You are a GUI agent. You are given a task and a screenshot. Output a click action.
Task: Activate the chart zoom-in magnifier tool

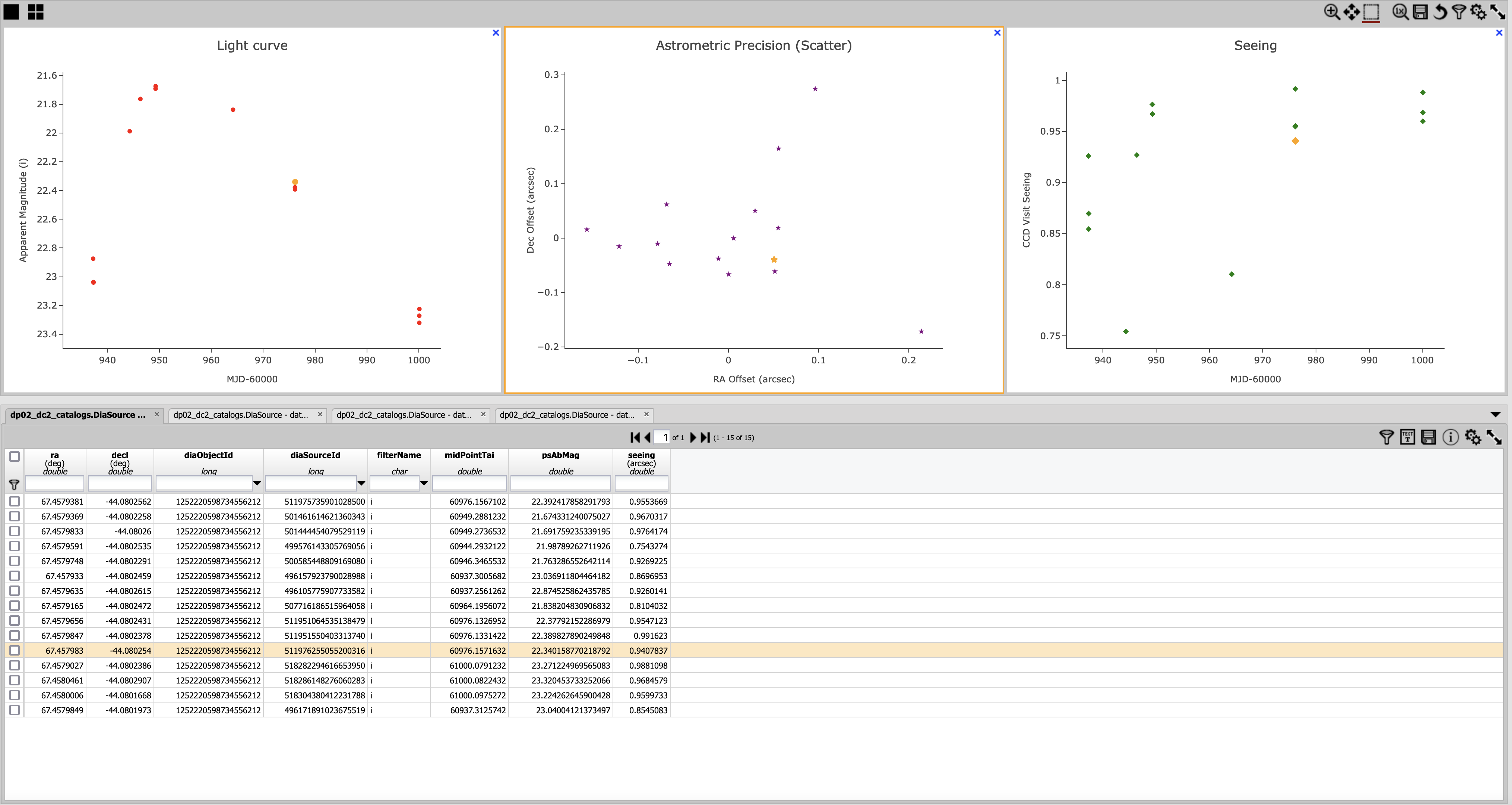click(x=1332, y=12)
